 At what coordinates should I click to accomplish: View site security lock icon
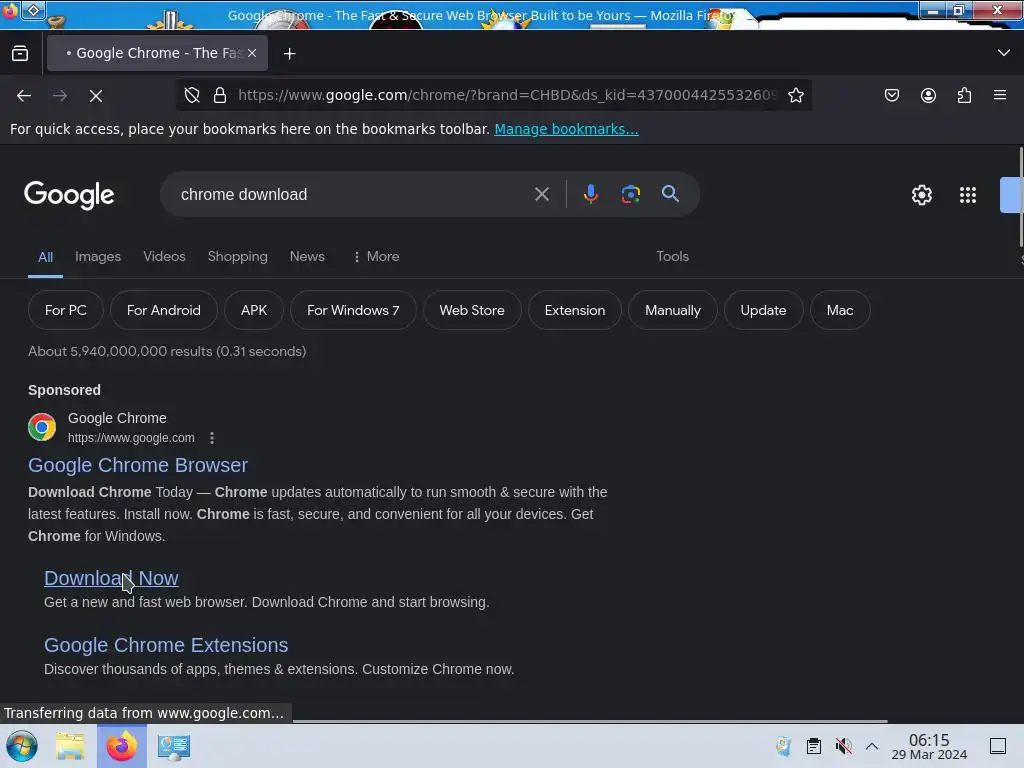click(x=220, y=95)
